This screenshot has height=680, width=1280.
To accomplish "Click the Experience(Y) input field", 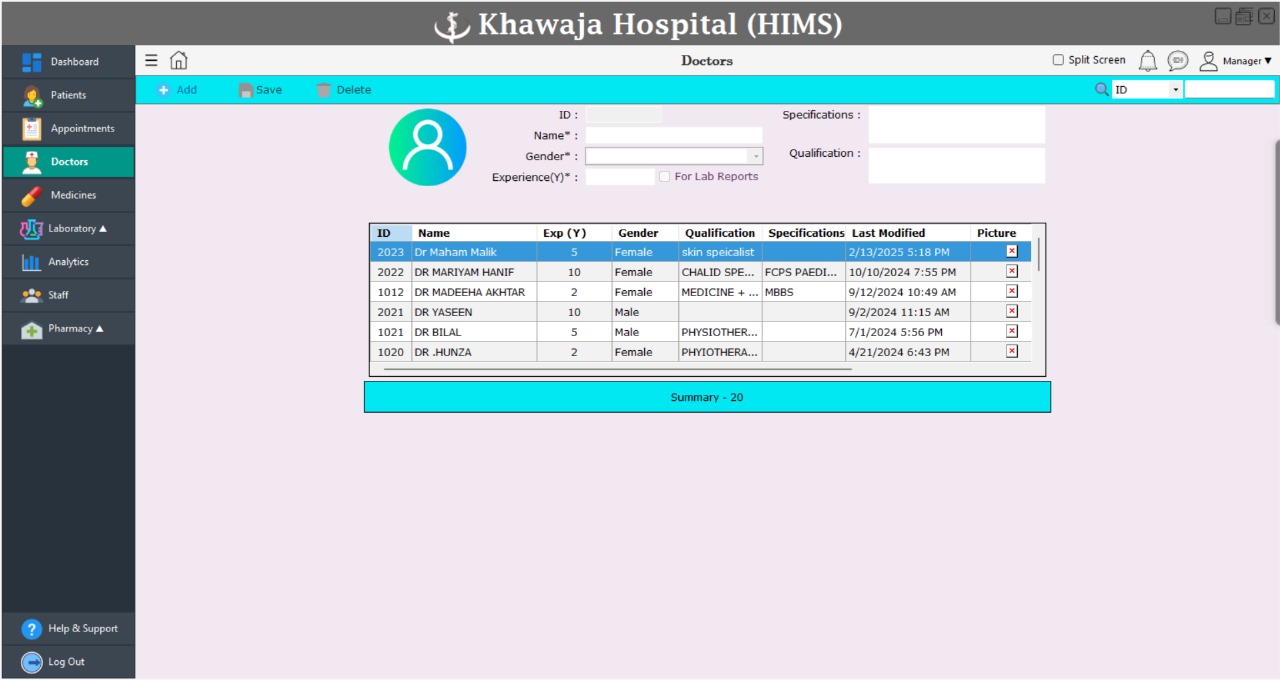I will point(620,177).
